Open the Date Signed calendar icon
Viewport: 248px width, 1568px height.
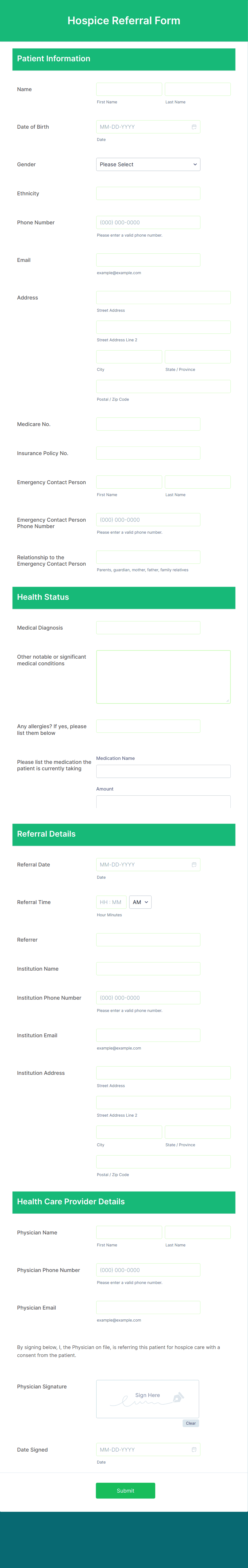pyautogui.click(x=194, y=1449)
